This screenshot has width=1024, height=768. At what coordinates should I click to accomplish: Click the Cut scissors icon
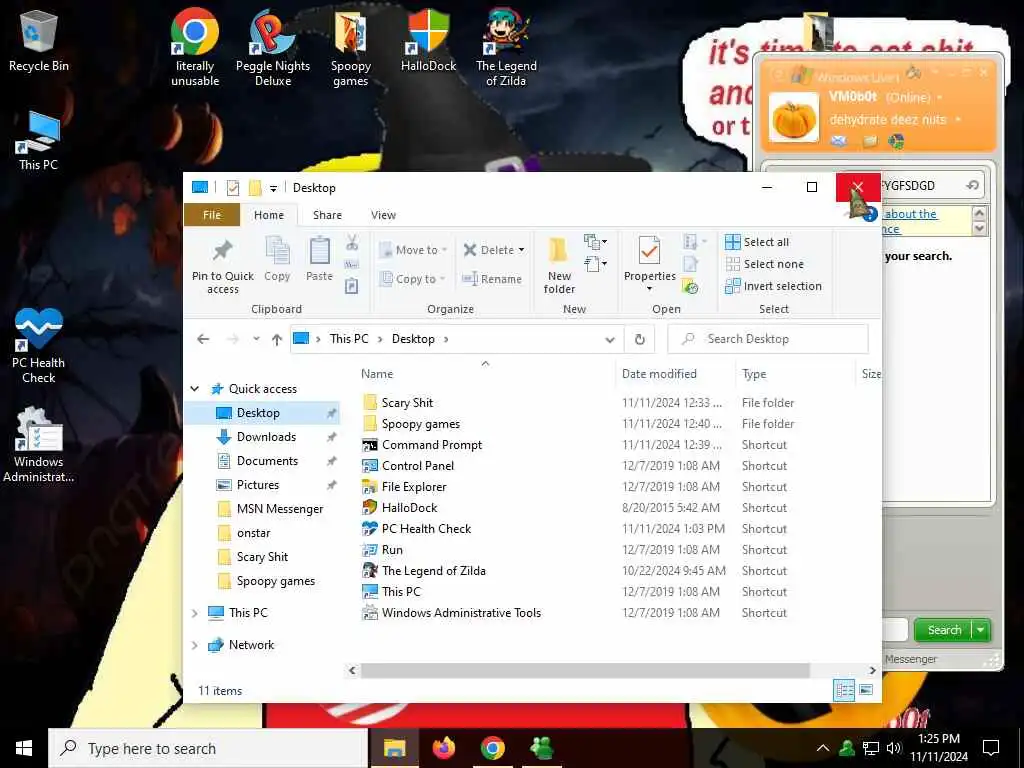pyautogui.click(x=352, y=243)
